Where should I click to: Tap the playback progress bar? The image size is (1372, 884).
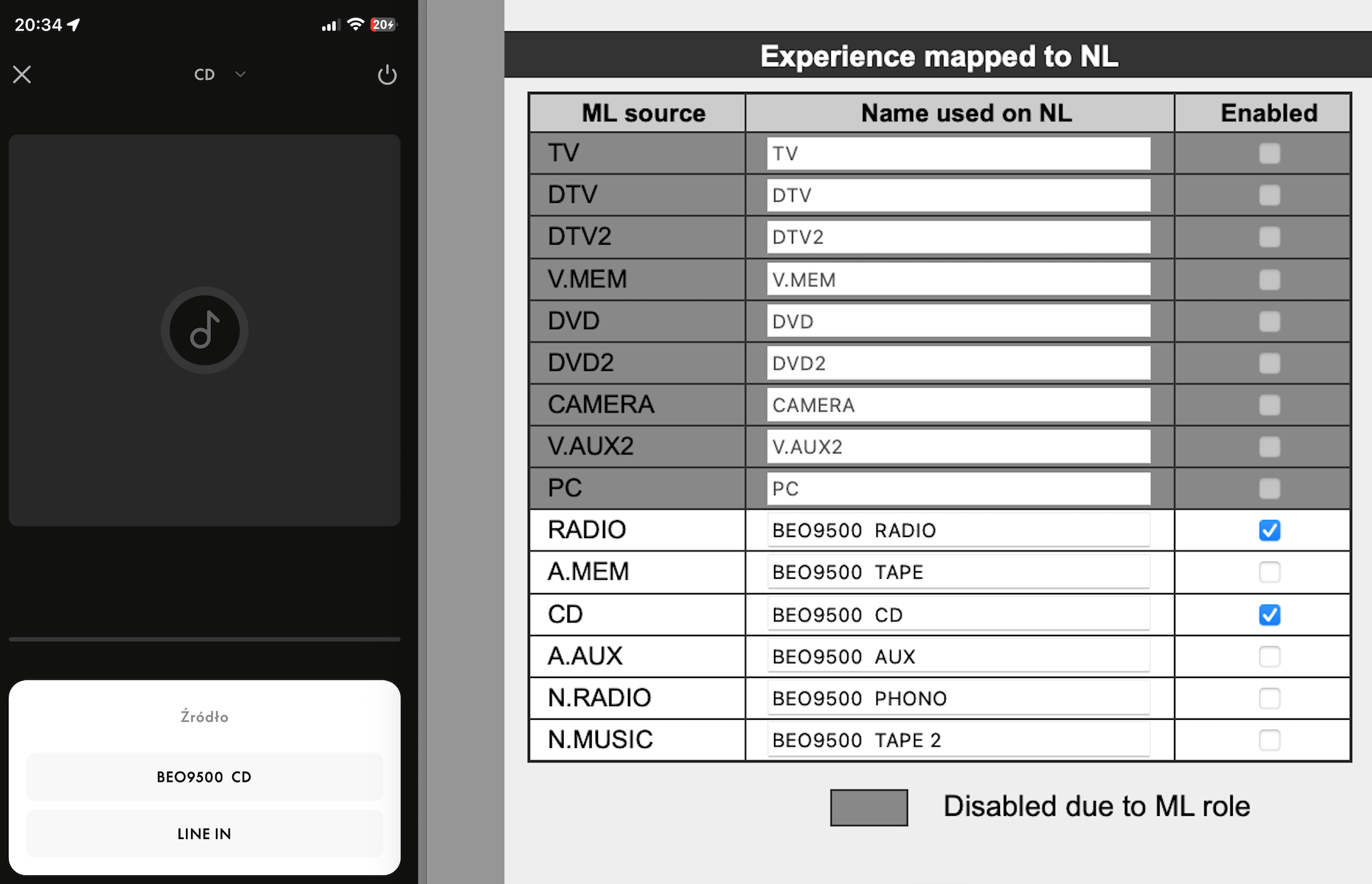click(205, 639)
